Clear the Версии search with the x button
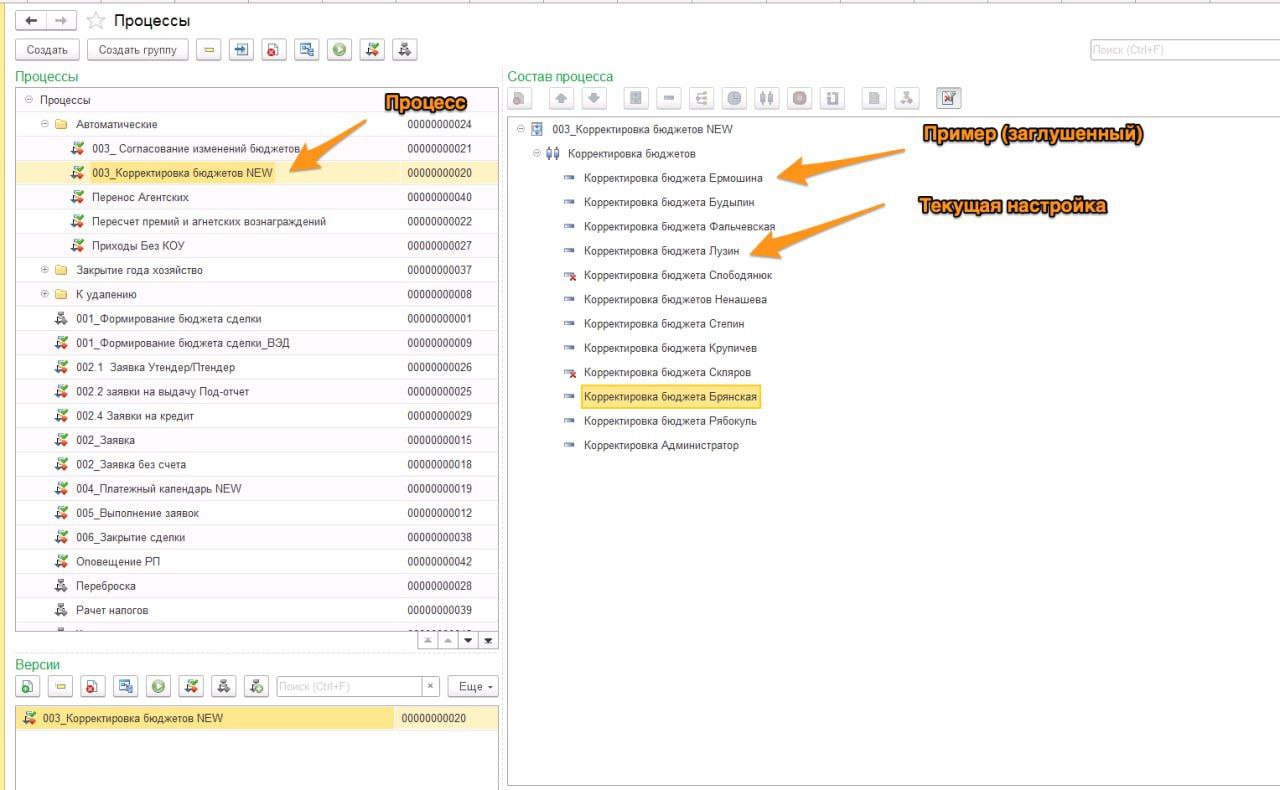The width and height of the screenshot is (1280, 790). tap(430, 686)
